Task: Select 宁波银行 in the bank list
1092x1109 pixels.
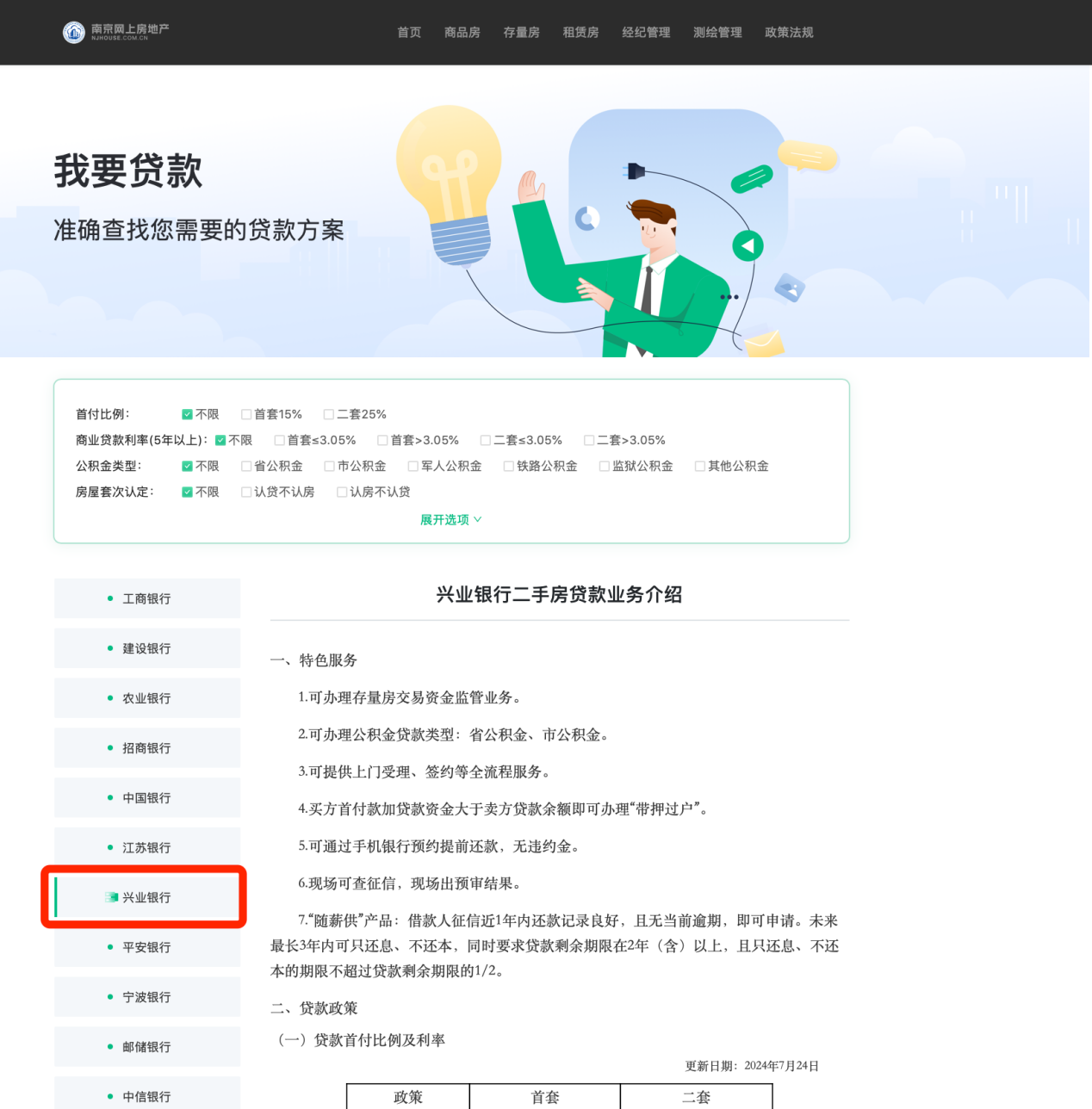Action: 147,997
